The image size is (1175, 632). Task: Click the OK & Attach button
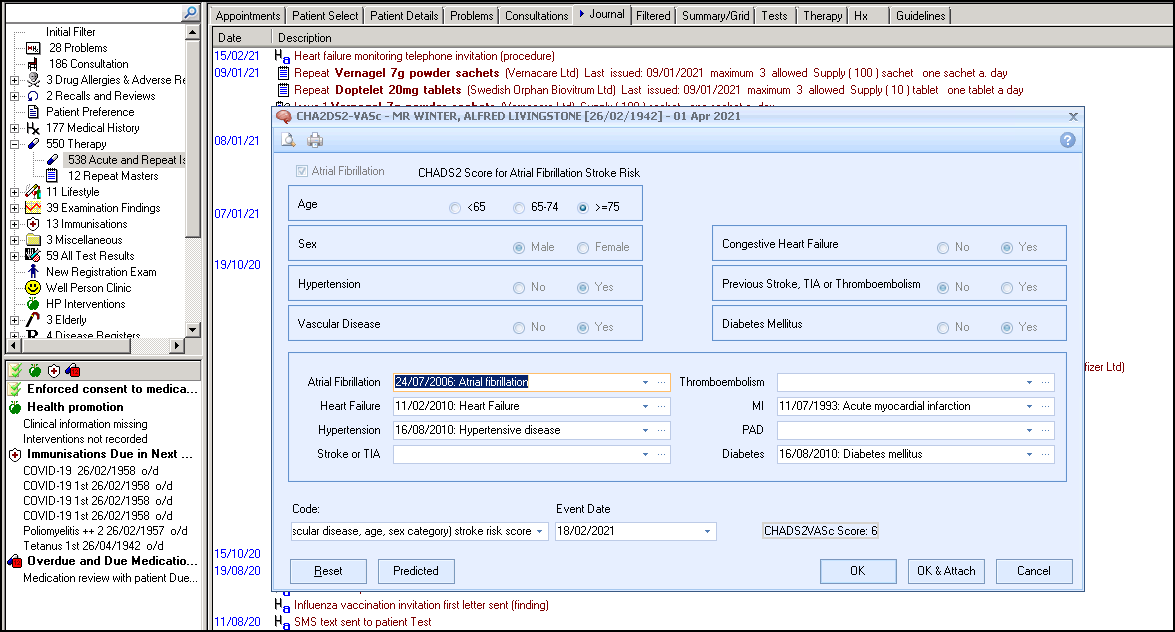946,571
